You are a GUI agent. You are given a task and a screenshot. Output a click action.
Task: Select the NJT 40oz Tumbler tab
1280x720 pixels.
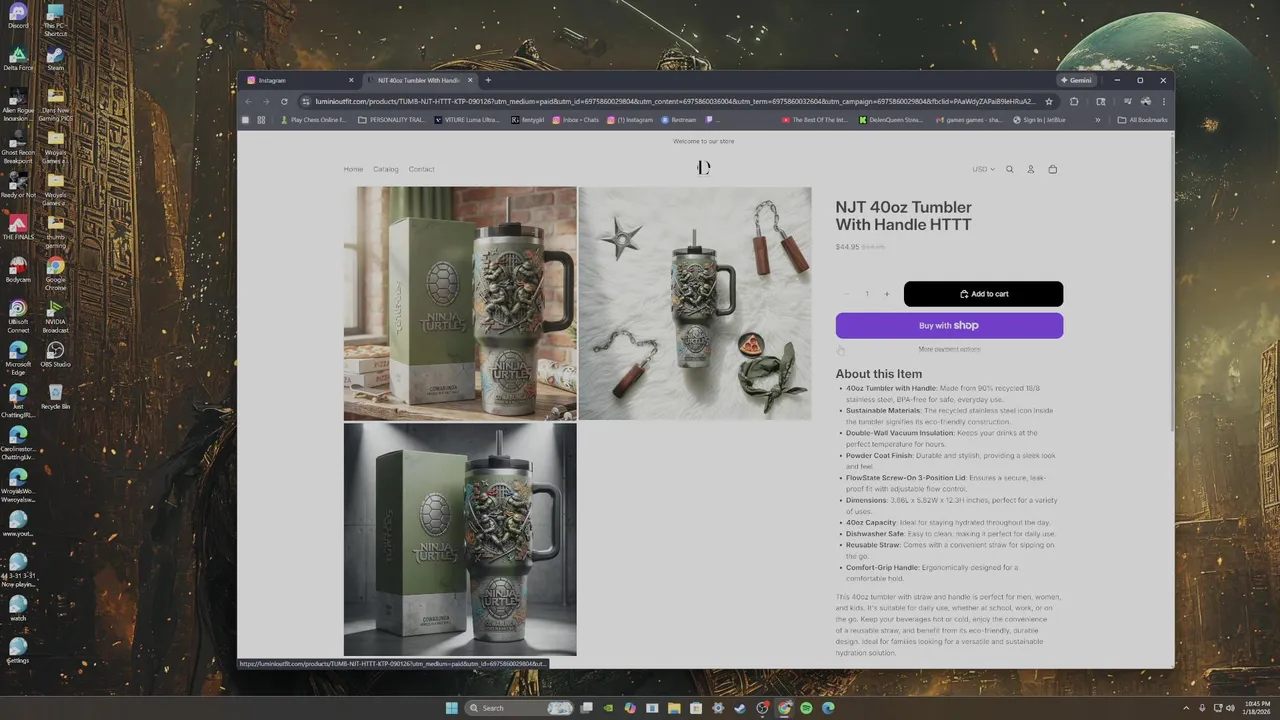(419, 80)
